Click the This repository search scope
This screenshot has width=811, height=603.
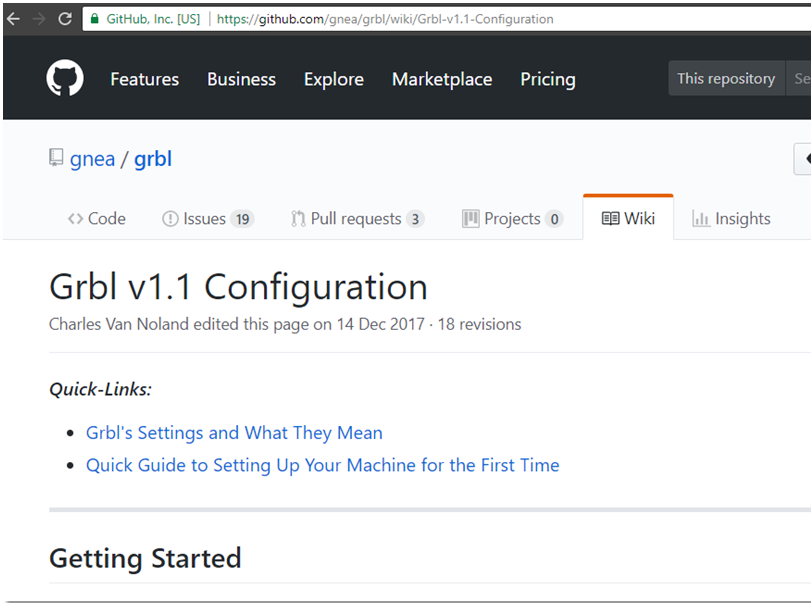point(726,78)
